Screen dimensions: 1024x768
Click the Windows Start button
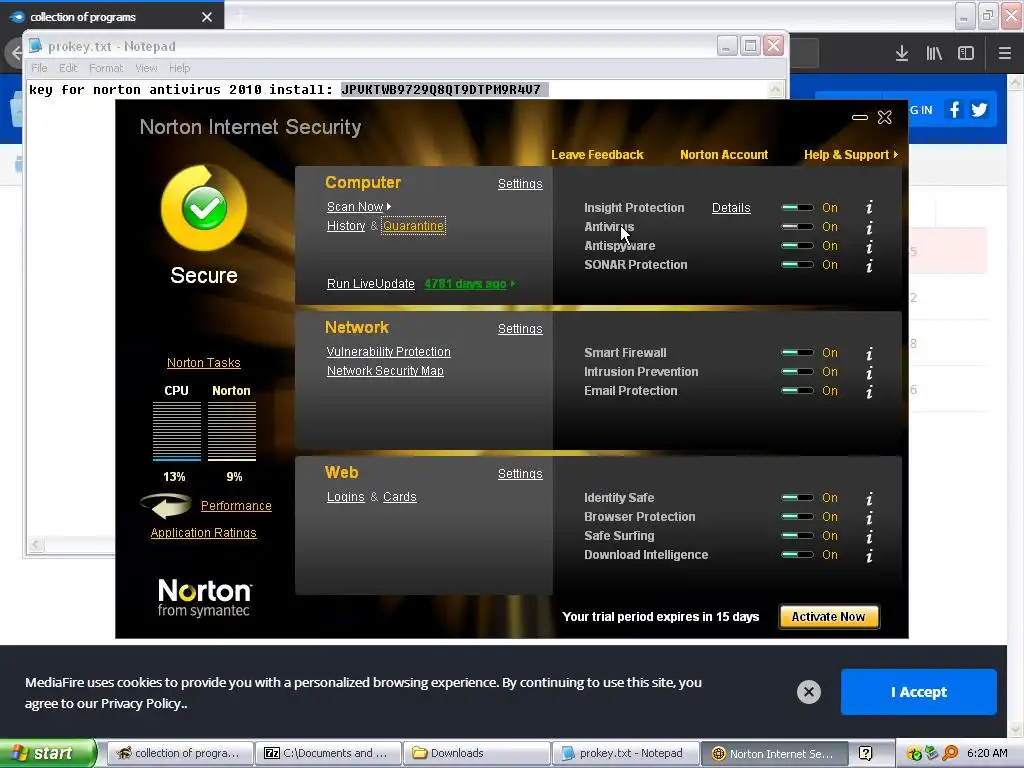click(x=47, y=754)
